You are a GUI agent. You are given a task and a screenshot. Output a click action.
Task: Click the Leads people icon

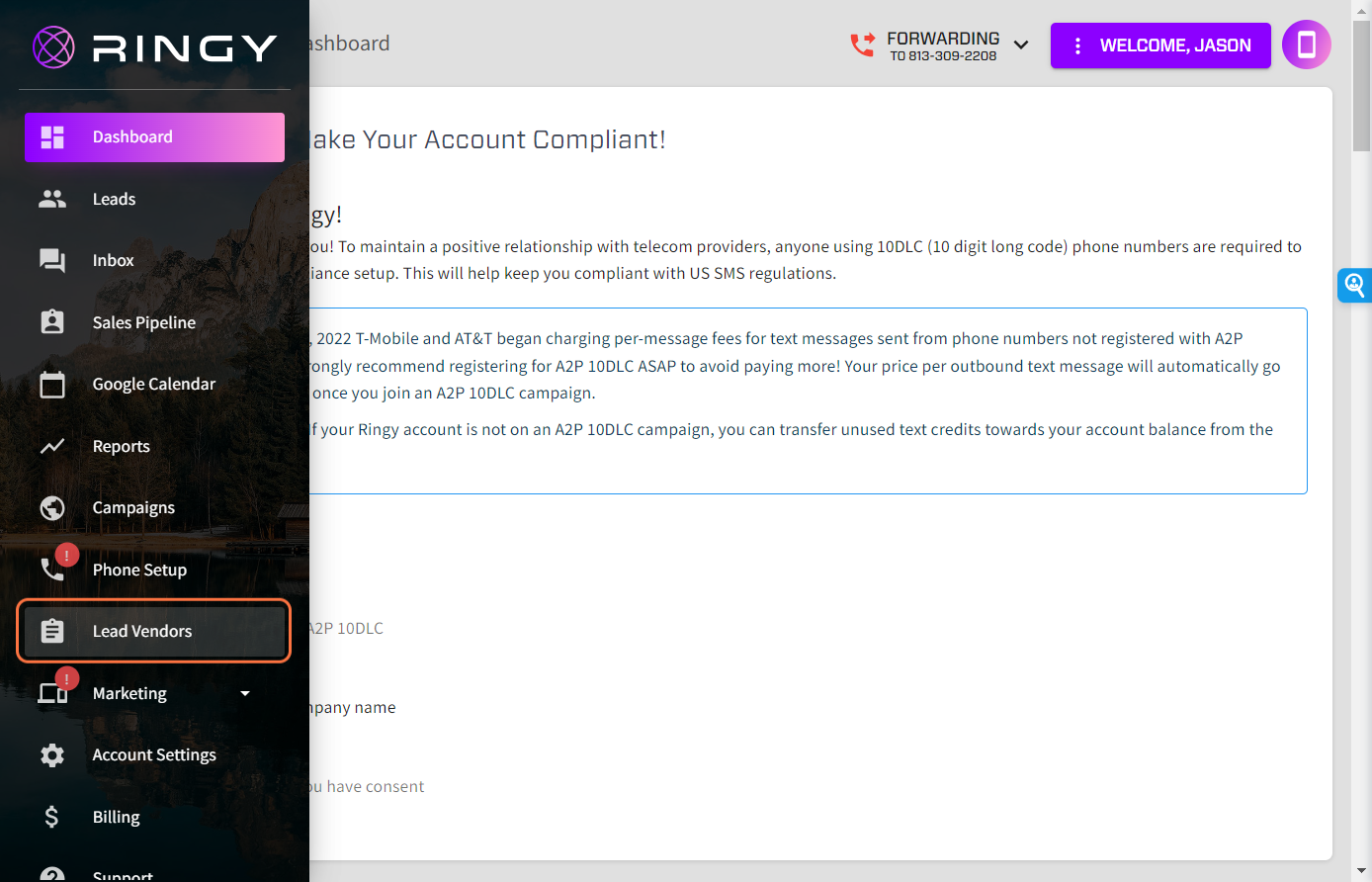(52, 199)
